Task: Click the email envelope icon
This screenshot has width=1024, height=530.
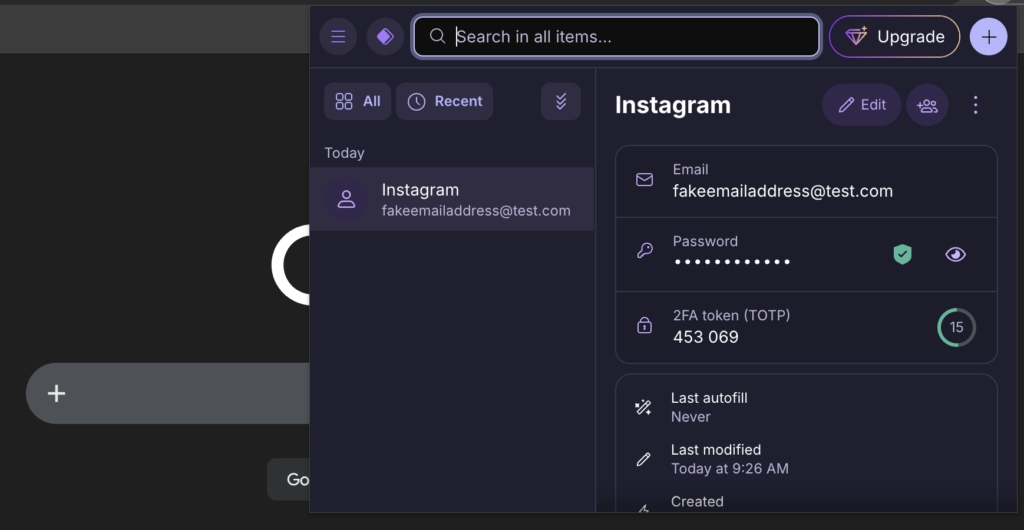Action: click(645, 179)
